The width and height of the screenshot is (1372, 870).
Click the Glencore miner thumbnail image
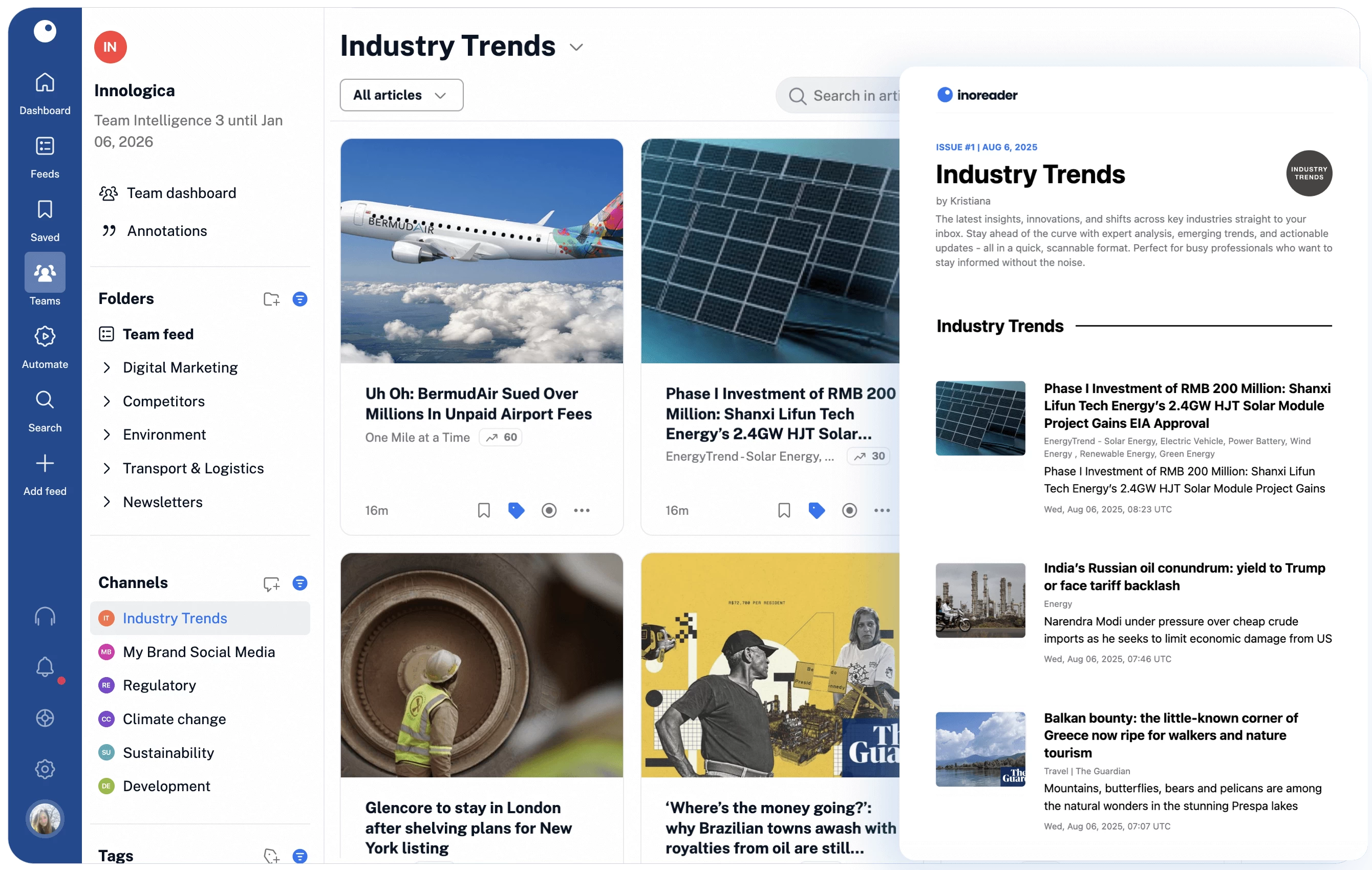(481, 665)
